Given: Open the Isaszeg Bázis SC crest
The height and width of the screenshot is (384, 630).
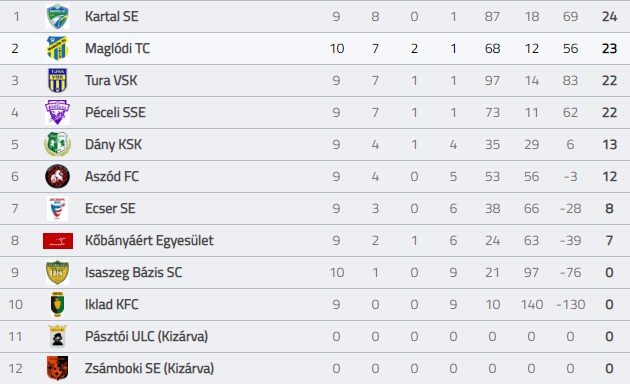Looking at the screenshot, I should pos(57,272).
